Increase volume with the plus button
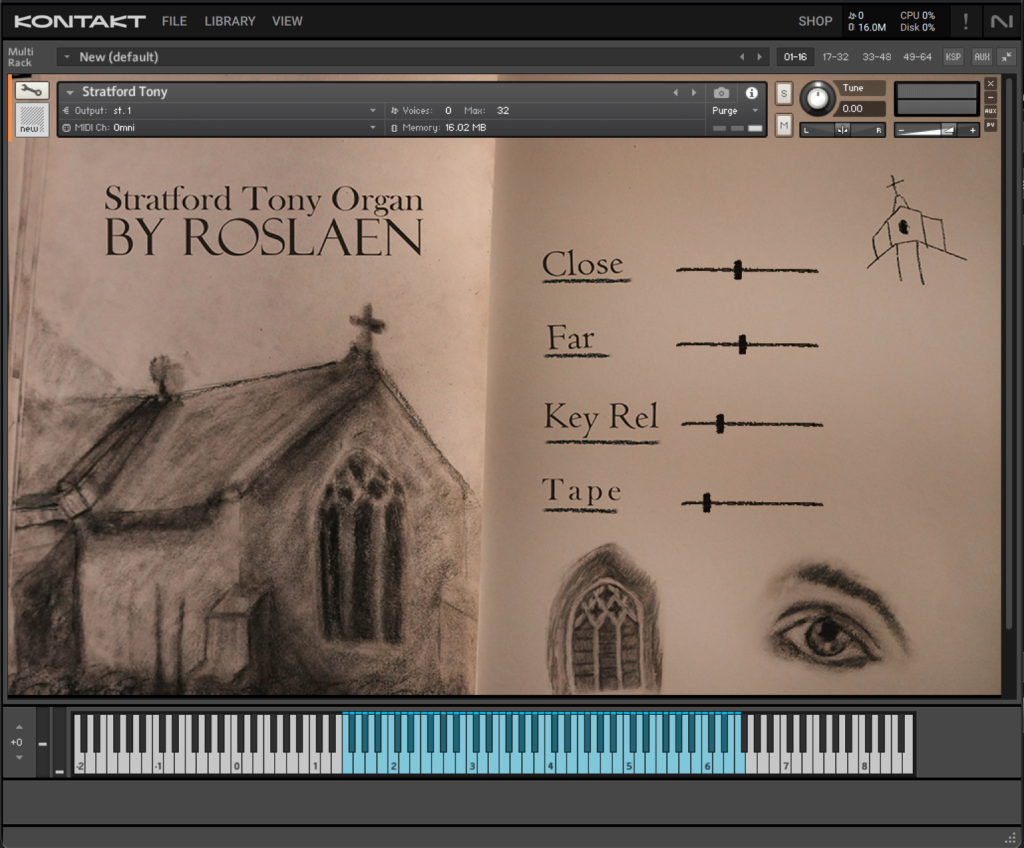Screen dimensions: 1024x848 [x=972, y=131]
